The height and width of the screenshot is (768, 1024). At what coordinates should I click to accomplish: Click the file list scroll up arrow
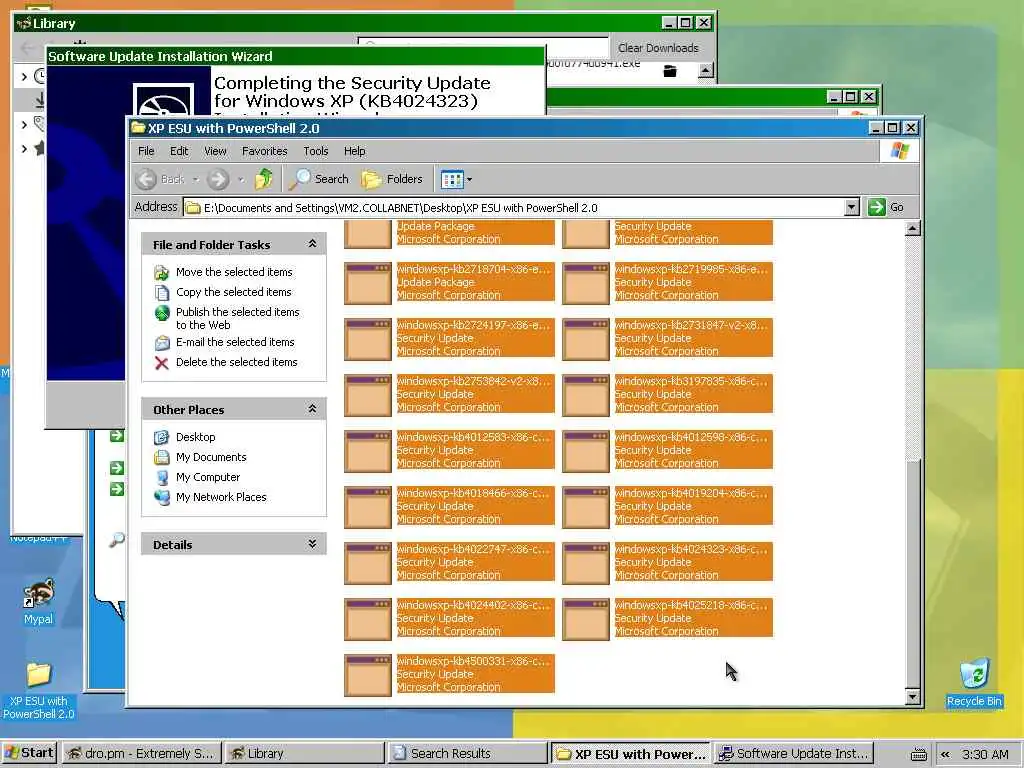pos(913,228)
